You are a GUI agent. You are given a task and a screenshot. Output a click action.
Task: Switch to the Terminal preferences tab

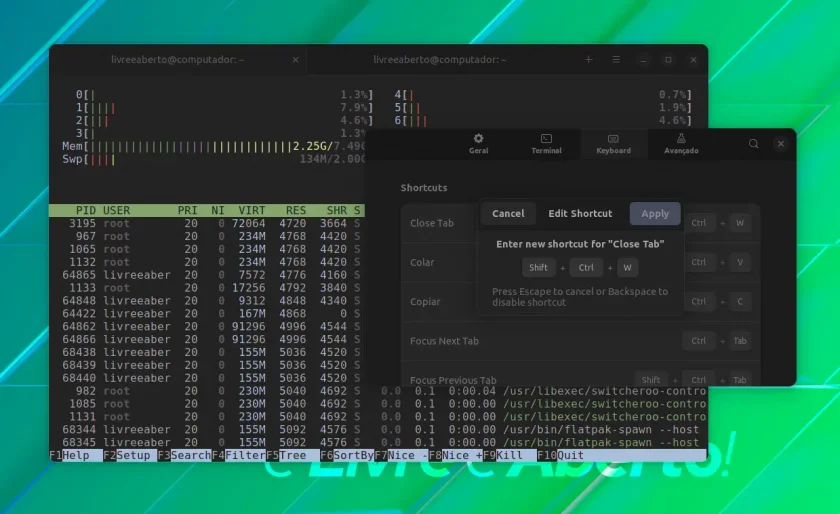[546, 144]
